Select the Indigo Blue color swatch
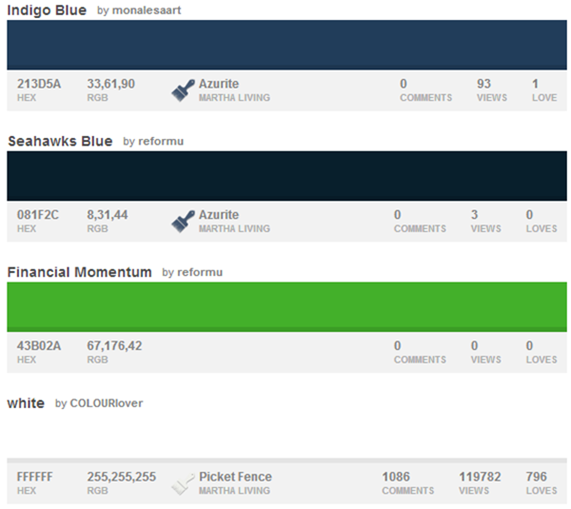The width and height of the screenshot is (571, 509). 287,45
